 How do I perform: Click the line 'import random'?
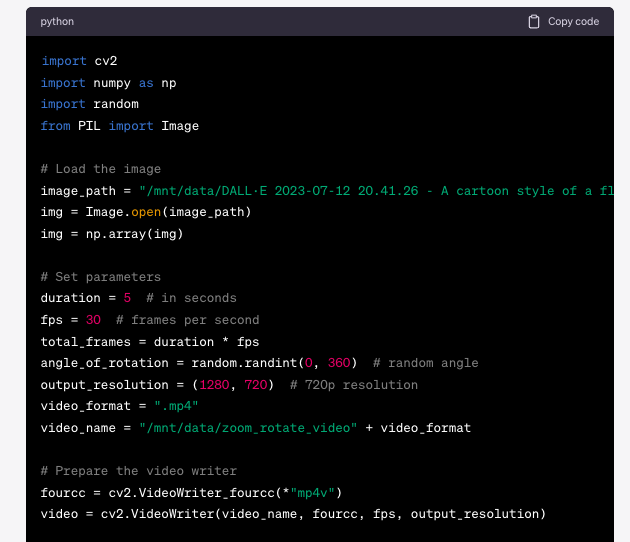(90, 104)
